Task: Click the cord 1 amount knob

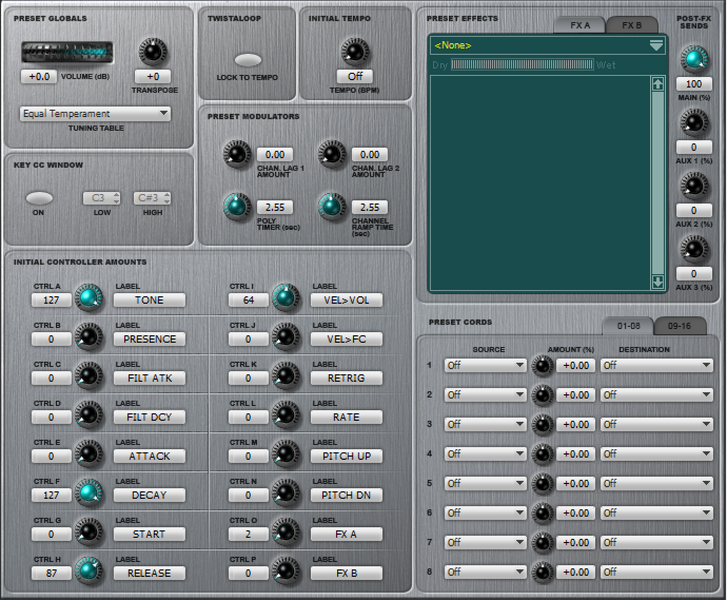Action: pos(542,366)
